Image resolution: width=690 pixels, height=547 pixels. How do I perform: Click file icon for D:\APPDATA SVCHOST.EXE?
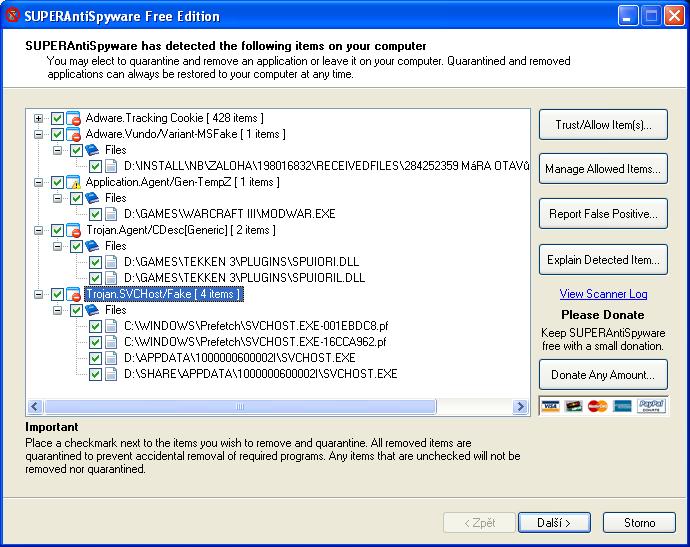click(111, 358)
